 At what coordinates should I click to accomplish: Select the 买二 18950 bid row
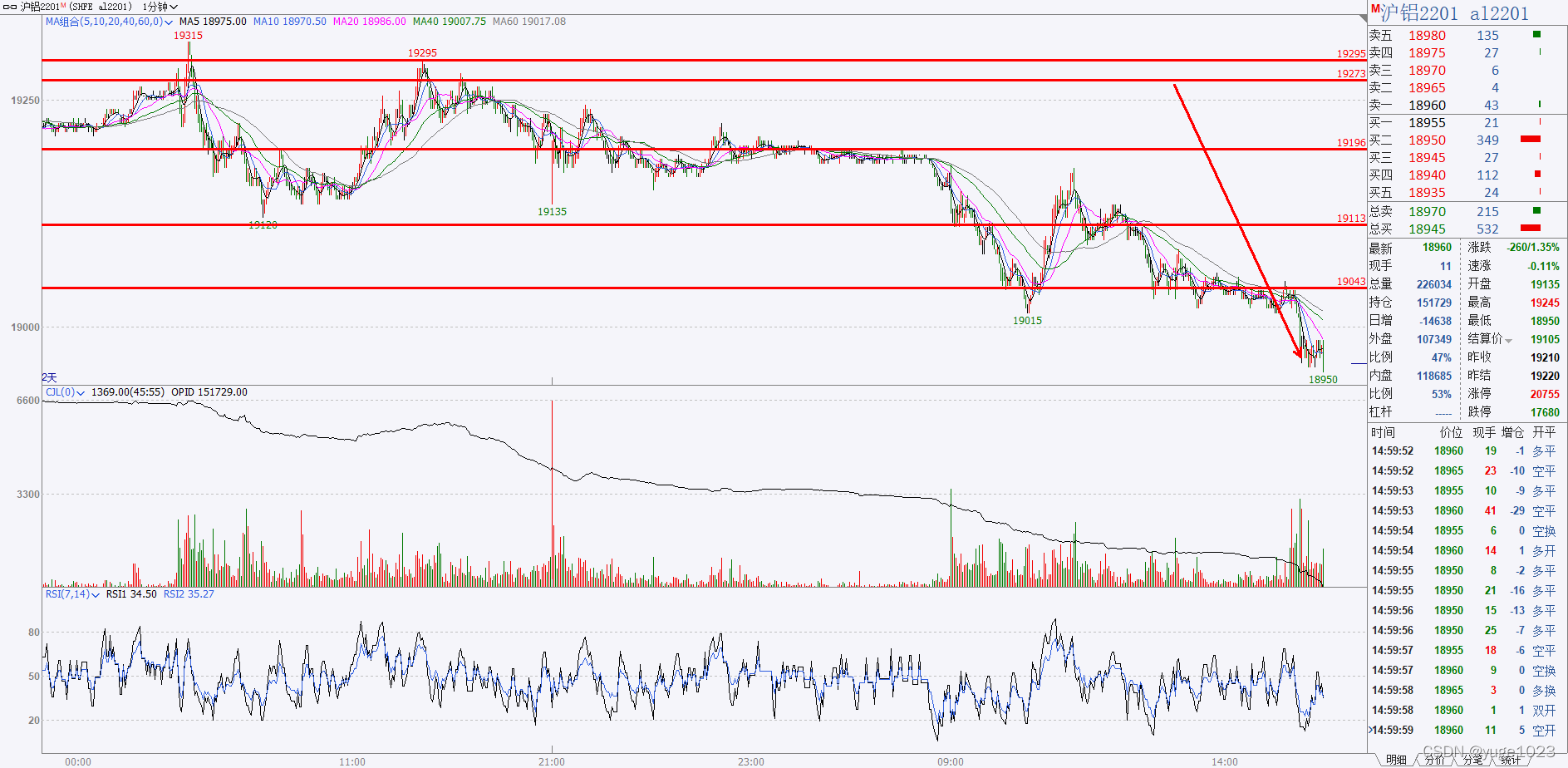pyautogui.click(x=1467, y=140)
